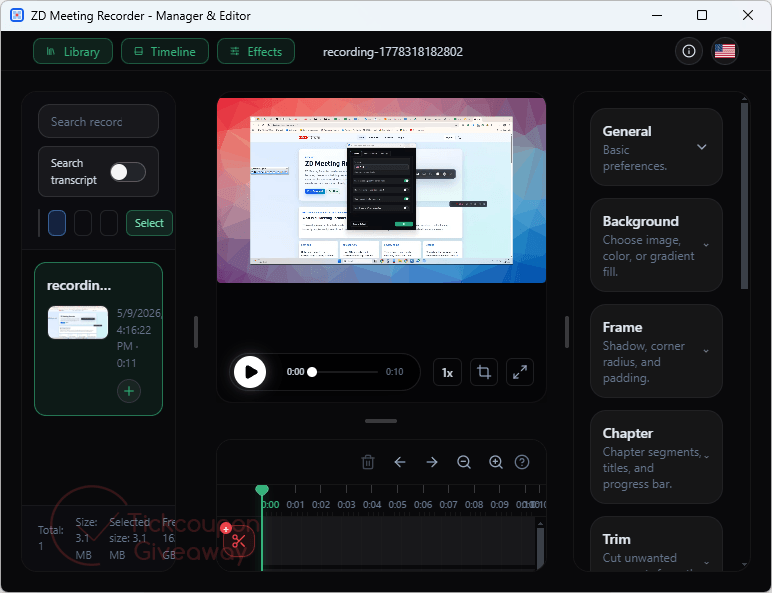Expand the Frame settings section
Screen dimensions: 772x593
[656, 351]
